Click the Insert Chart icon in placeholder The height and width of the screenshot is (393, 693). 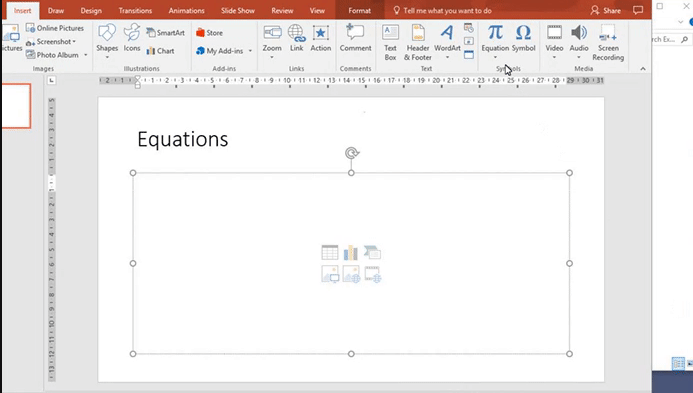tap(351, 252)
